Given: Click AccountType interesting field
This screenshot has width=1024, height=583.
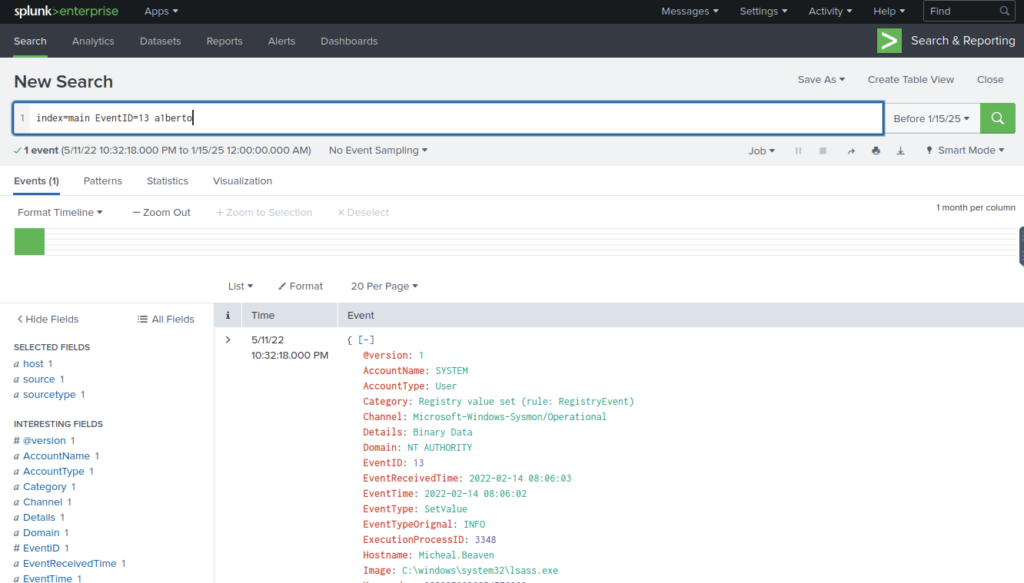Looking at the screenshot, I should [x=54, y=471].
